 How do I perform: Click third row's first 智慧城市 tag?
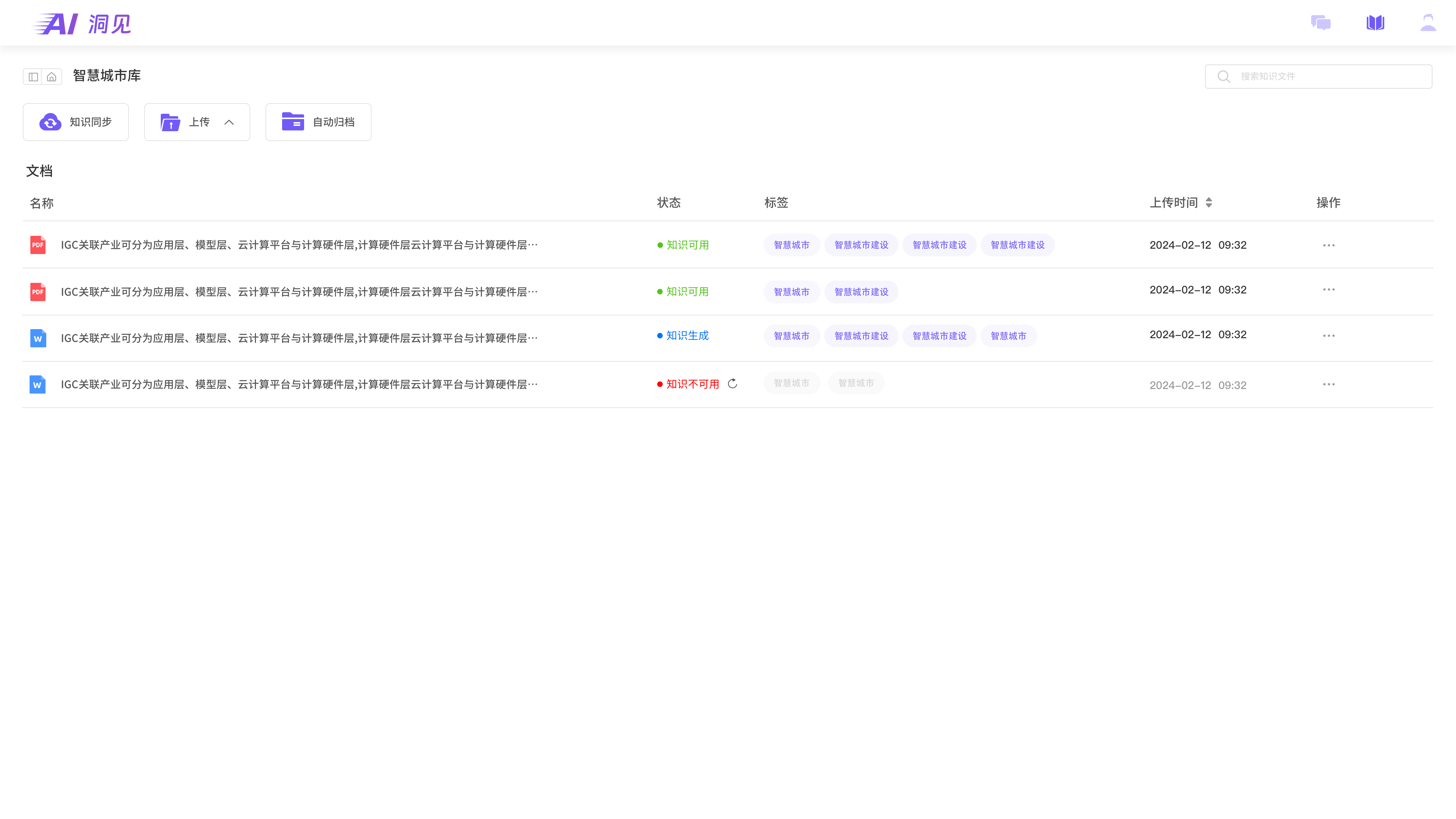click(x=791, y=336)
